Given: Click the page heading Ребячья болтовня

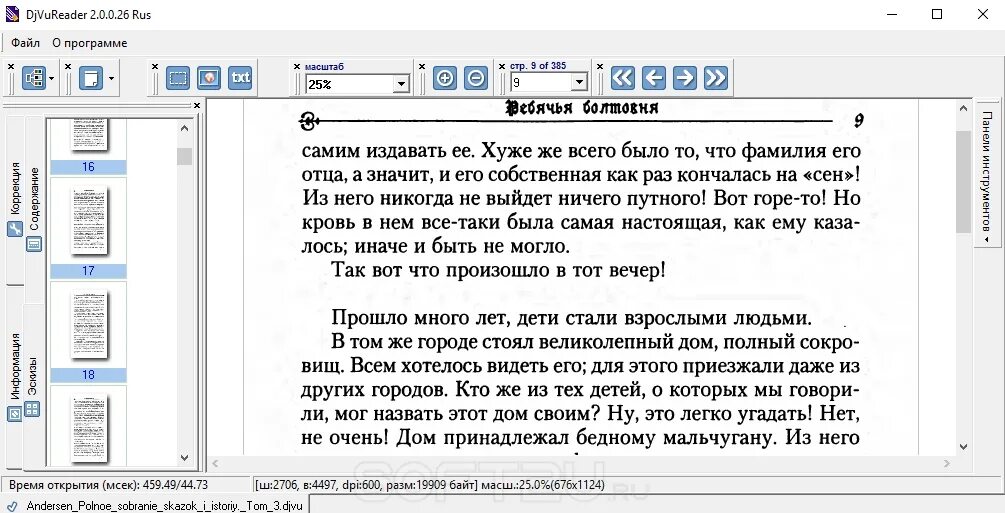Looking at the screenshot, I should tap(582, 107).
